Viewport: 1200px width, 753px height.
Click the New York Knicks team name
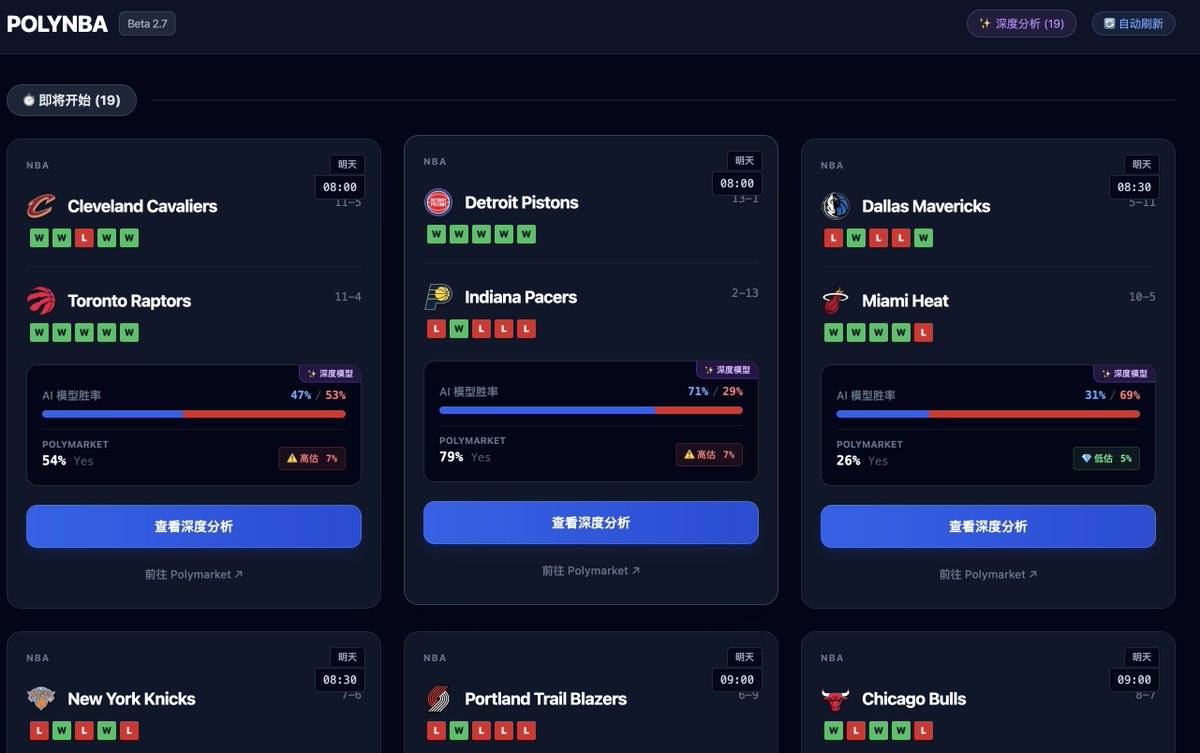pyautogui.click(x=131, y=699)
